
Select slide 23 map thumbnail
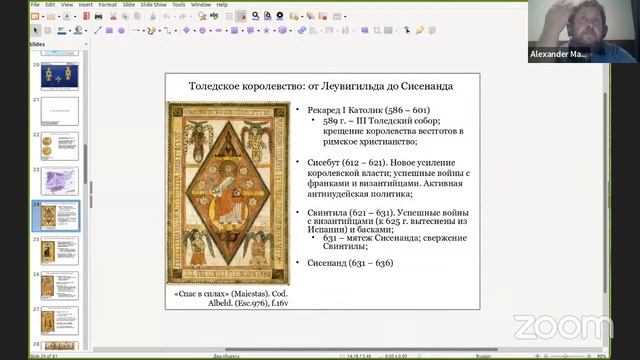(x=60, y=181)
